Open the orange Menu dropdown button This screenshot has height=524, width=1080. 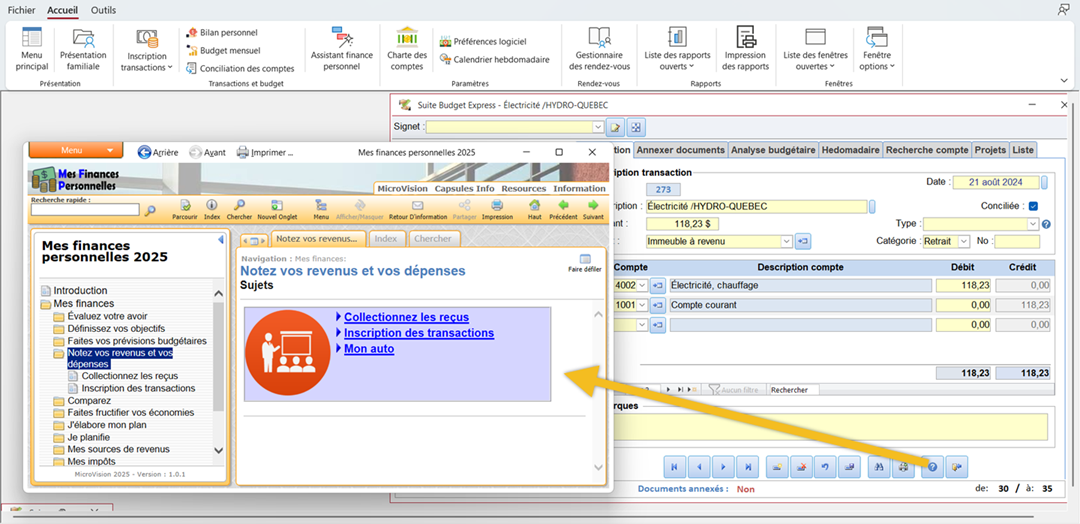pyautogui.click(x=76, y=150)
